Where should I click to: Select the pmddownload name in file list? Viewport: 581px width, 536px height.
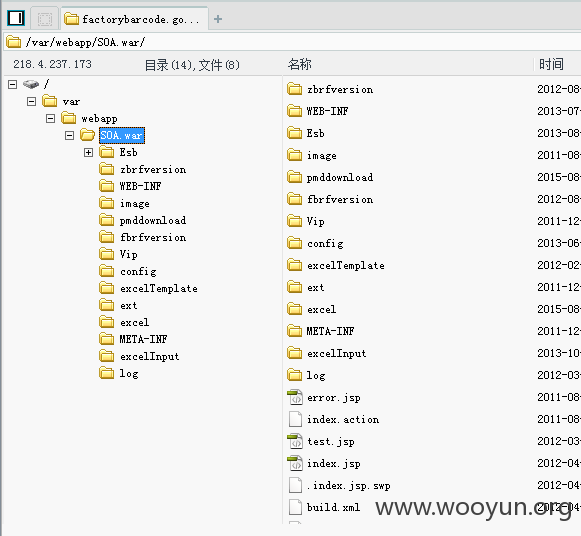point(340,177)
